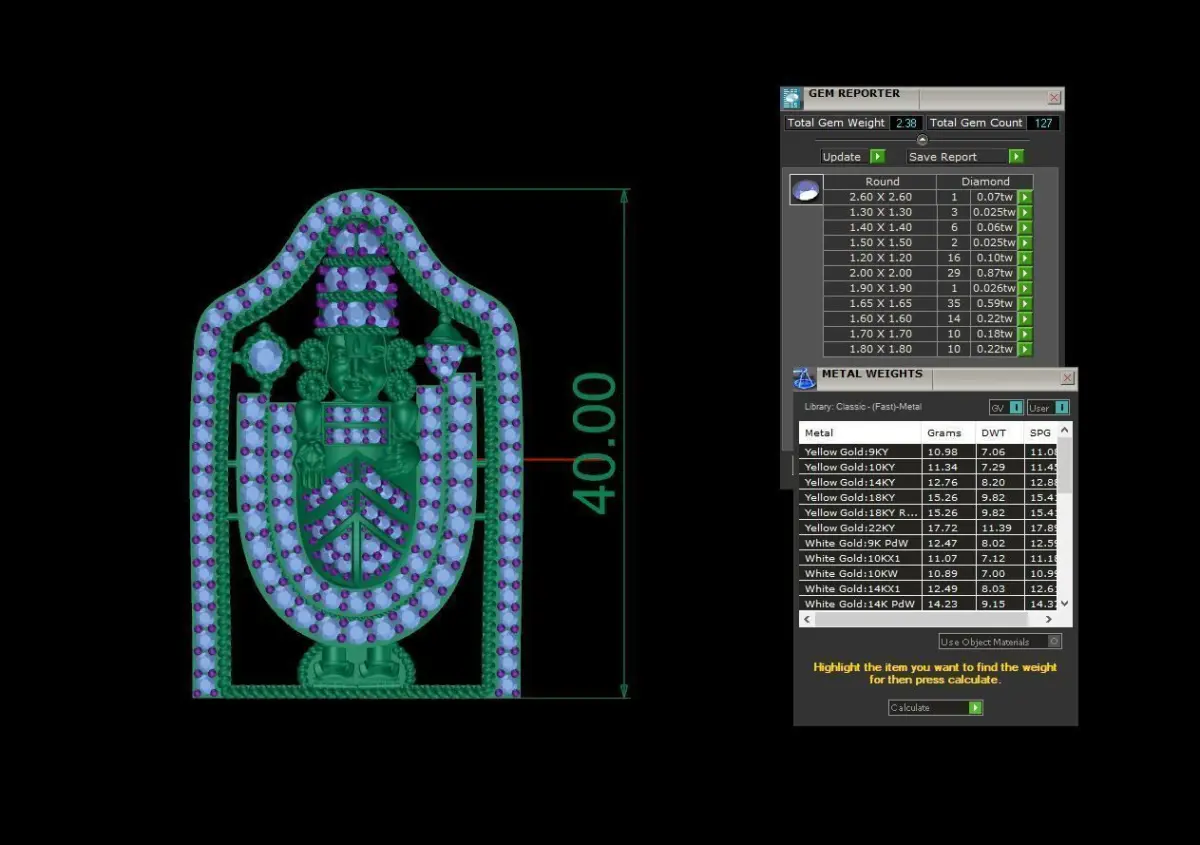The width and height of the screenshot is (1200, 845).
Task: Click the 0.59tw weight cell
Action: click(995, 304)
